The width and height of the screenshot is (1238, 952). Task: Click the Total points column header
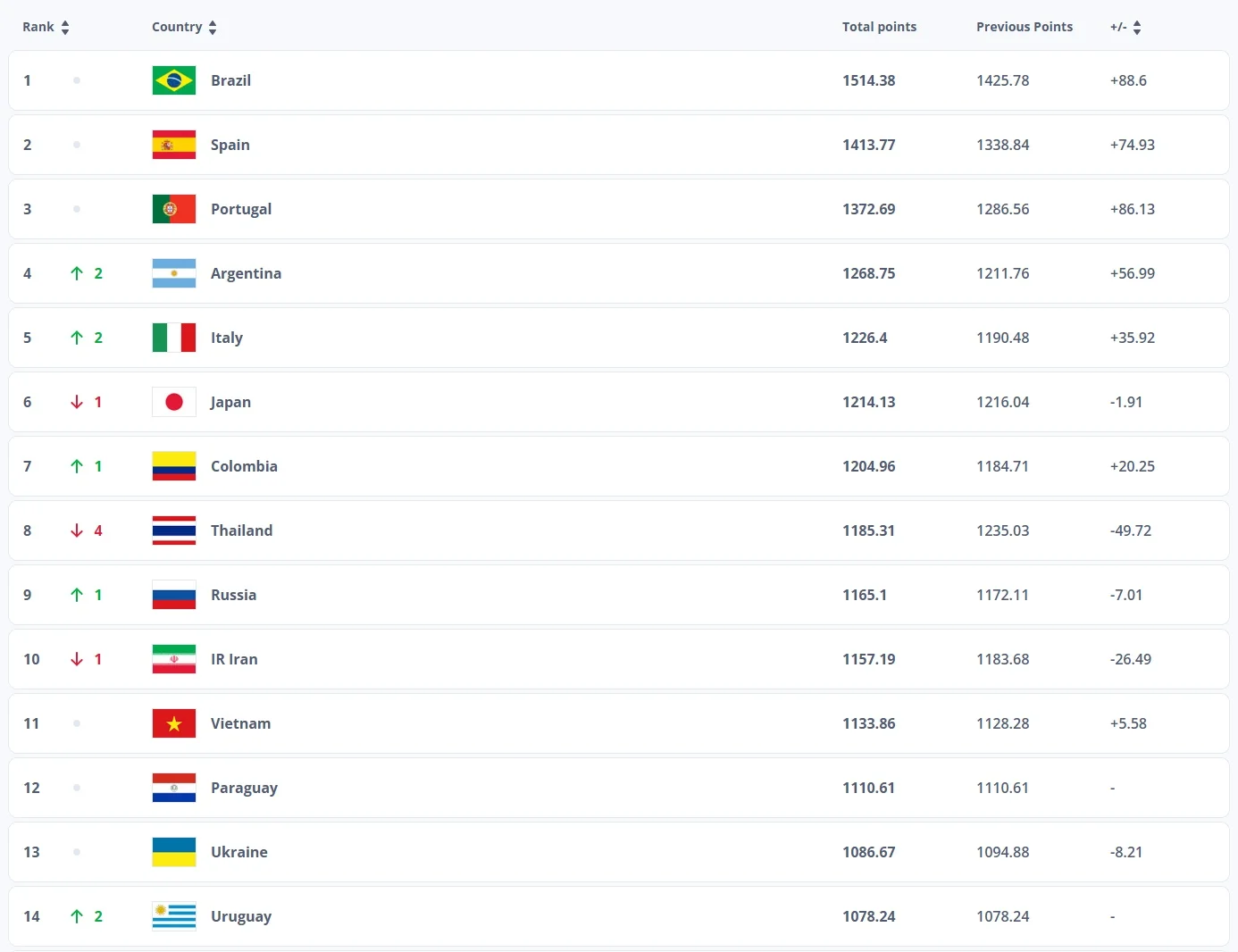(x=879, y=27)
